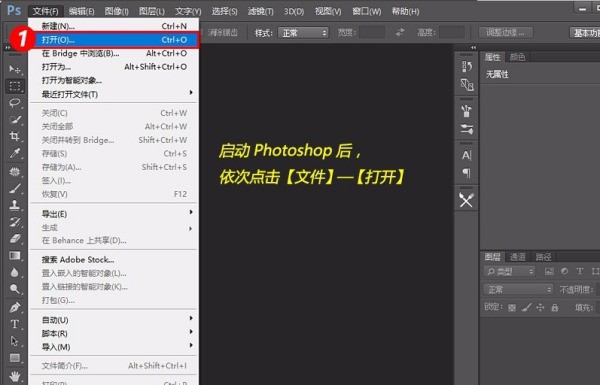Open the 样式 dropdown set to 正常

[x=303, y=33]
